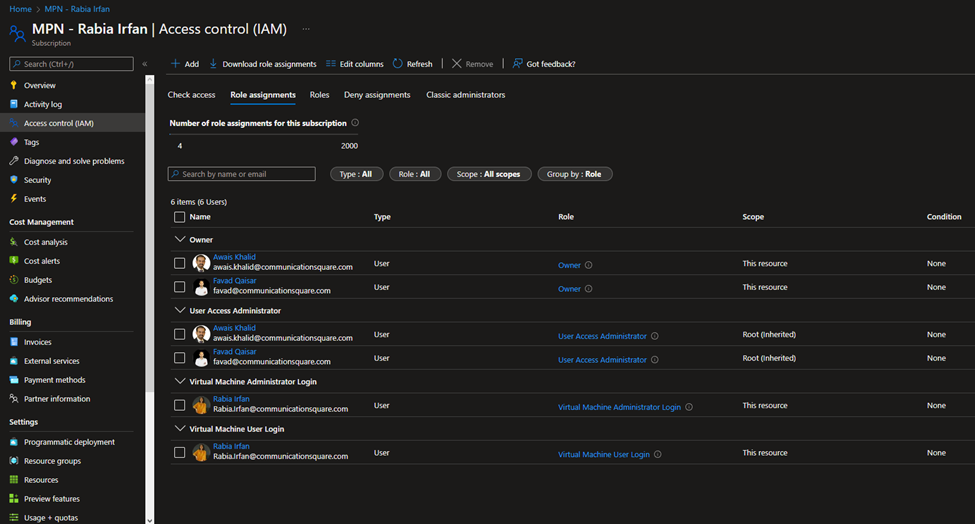Click Got feedback?
975x524 pixels.
543,64
